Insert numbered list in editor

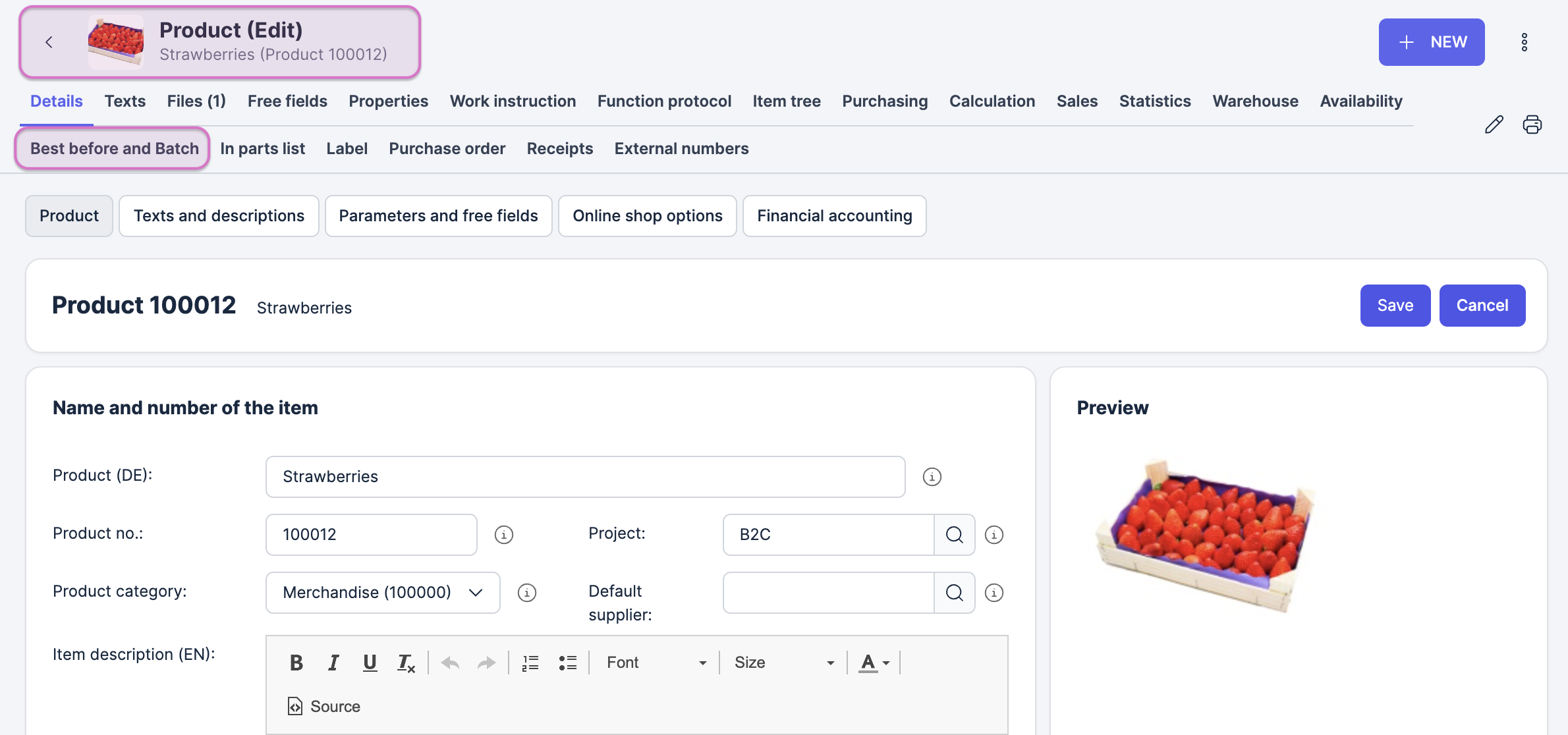pos(530,663)
